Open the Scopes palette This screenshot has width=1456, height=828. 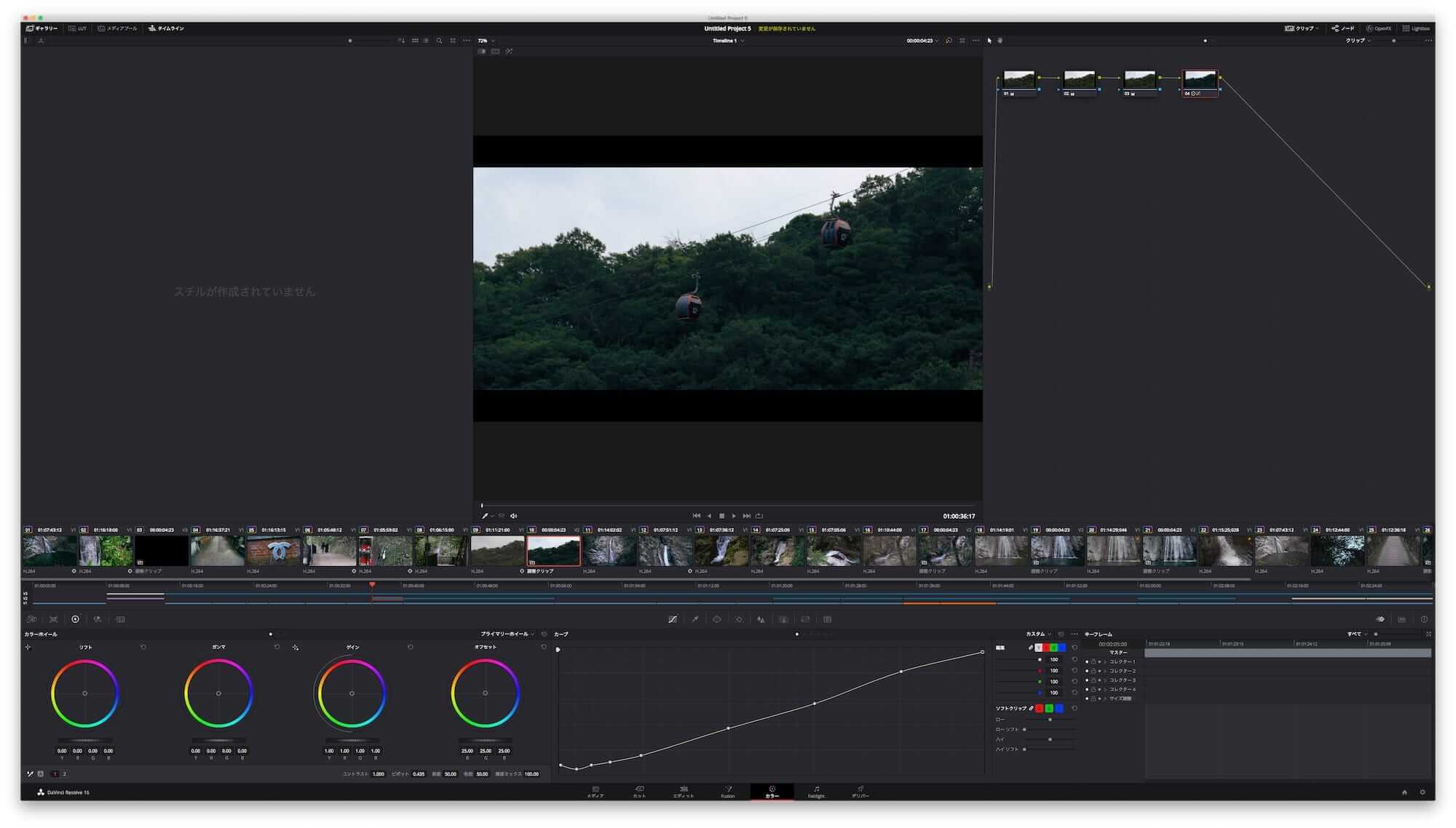(x=1401, y=619)
